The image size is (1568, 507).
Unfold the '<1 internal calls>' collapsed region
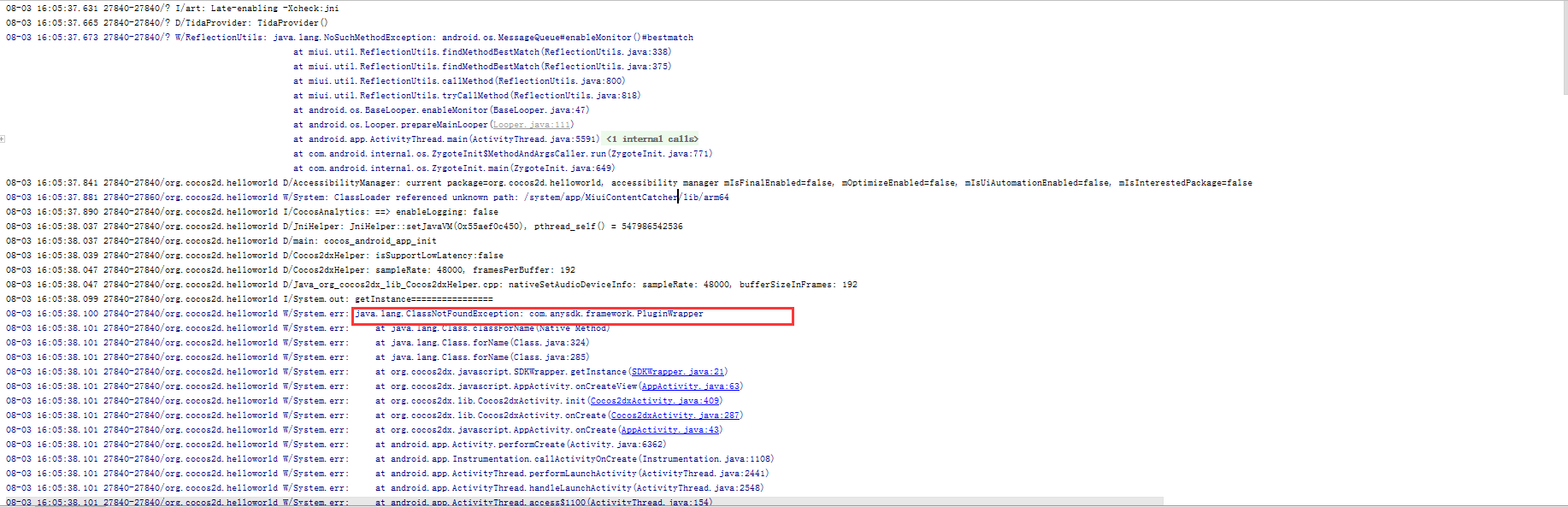(x=652, y=139)
